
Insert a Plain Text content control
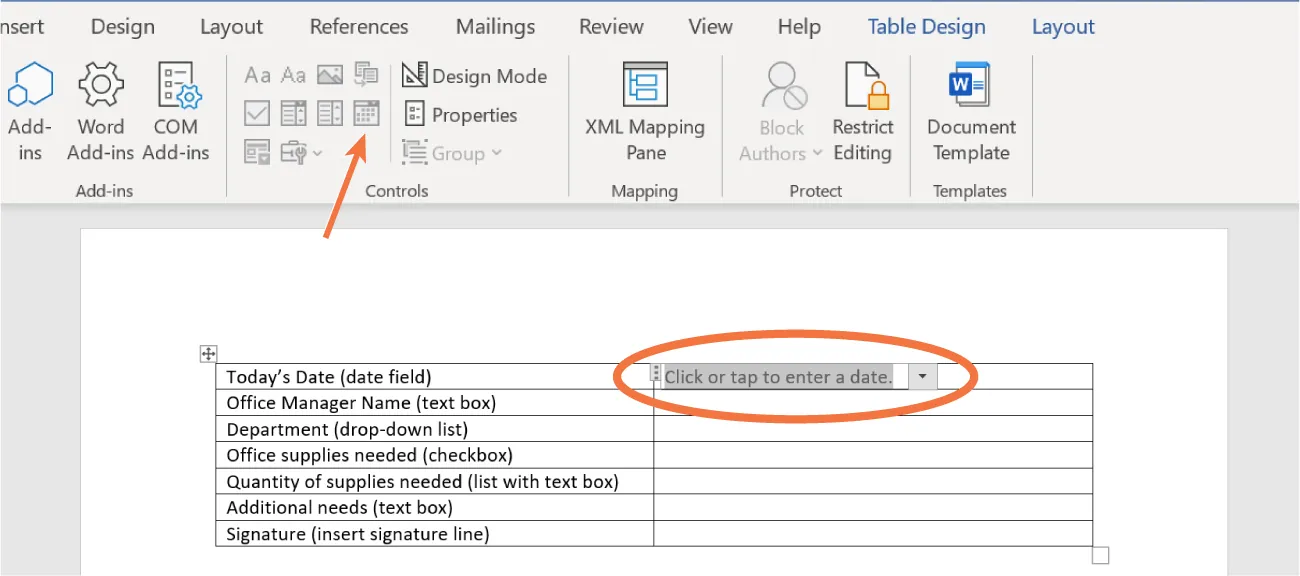(x=293, y=74)
